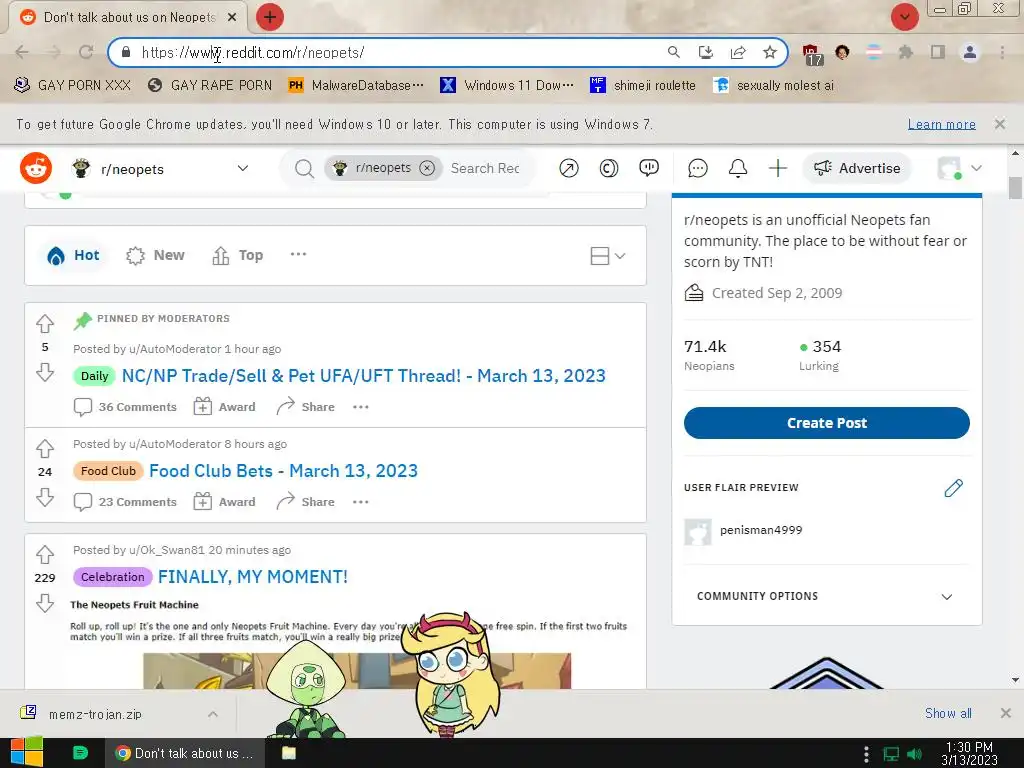Expand the Community Options section

(827, 596)
